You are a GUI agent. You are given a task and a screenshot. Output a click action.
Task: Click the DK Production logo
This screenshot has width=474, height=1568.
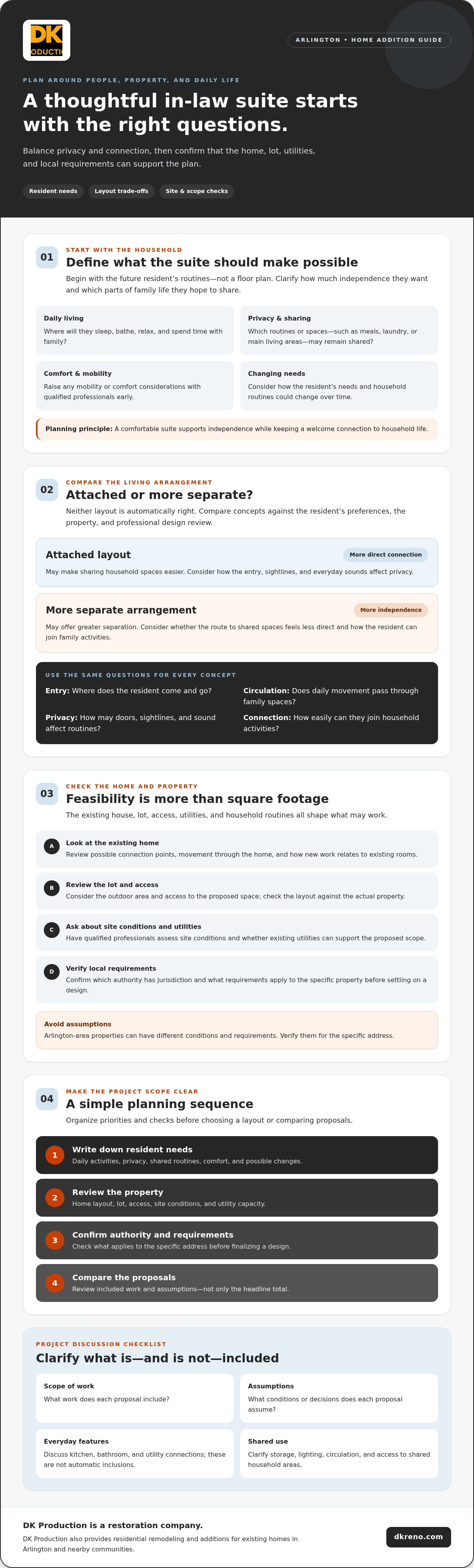click(46, 40)
